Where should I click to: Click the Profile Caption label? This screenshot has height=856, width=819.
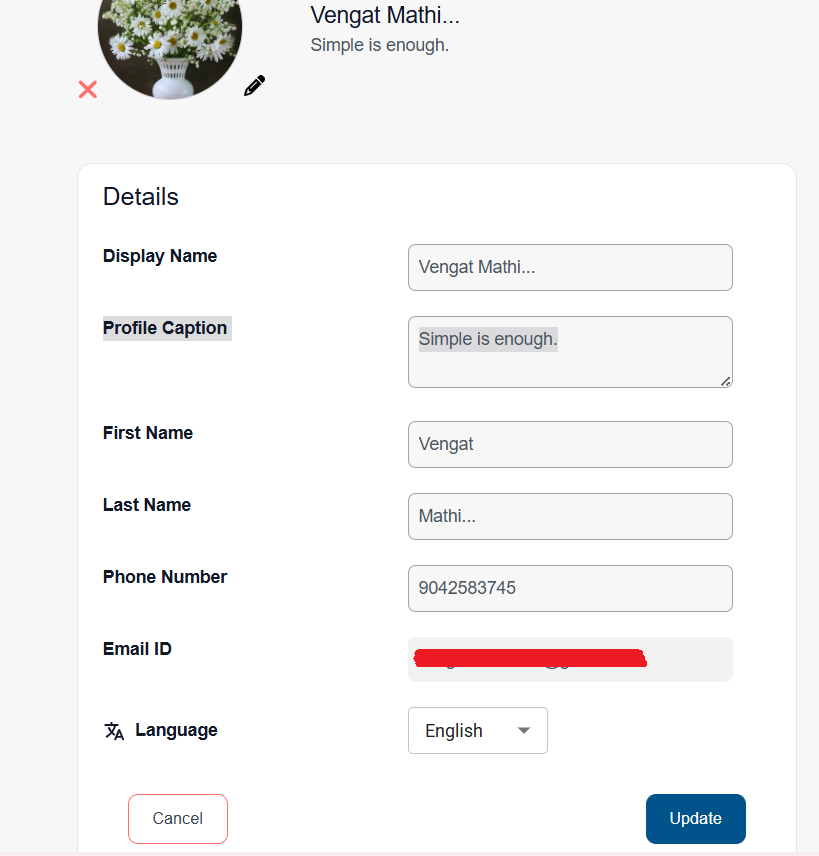pyautogui.click(x=165, y=328)
